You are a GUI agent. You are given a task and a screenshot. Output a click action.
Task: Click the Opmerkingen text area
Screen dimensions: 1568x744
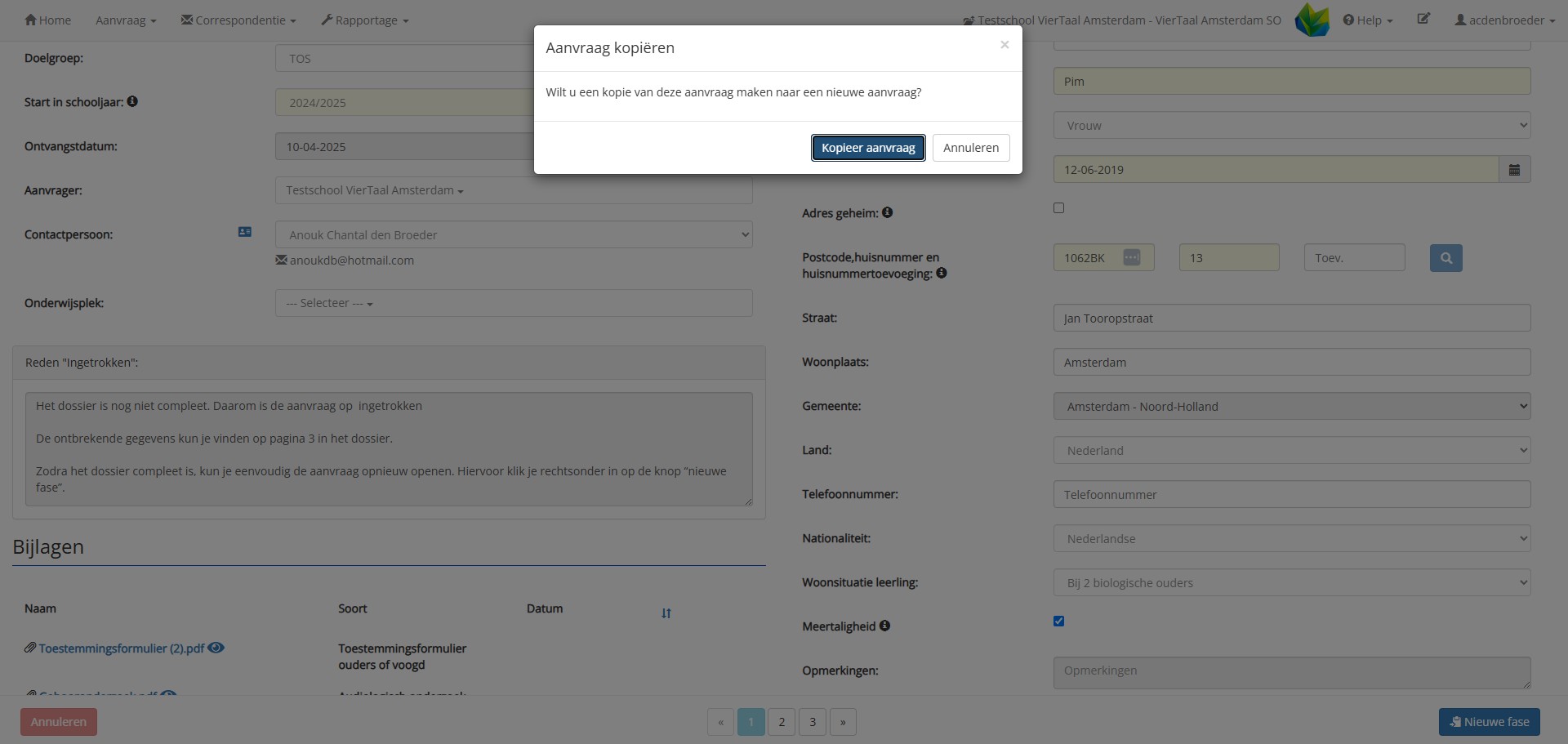(x=1292, y=673)
